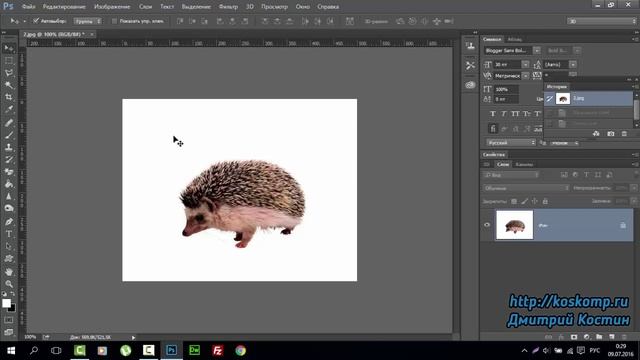Open kerning Метрическ dropdown
The image size is (640, 360).
point(525,76)
